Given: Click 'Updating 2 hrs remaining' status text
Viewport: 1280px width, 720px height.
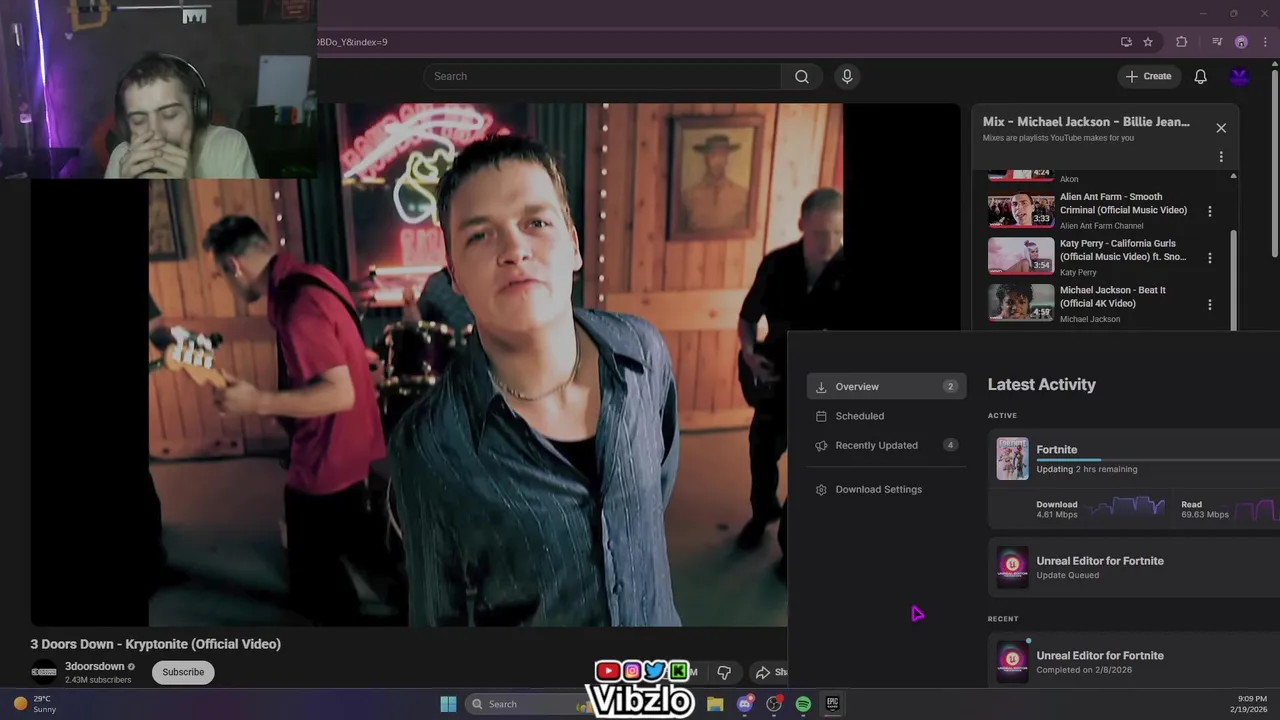Looking at the screenshot, I should (1086, 469).
